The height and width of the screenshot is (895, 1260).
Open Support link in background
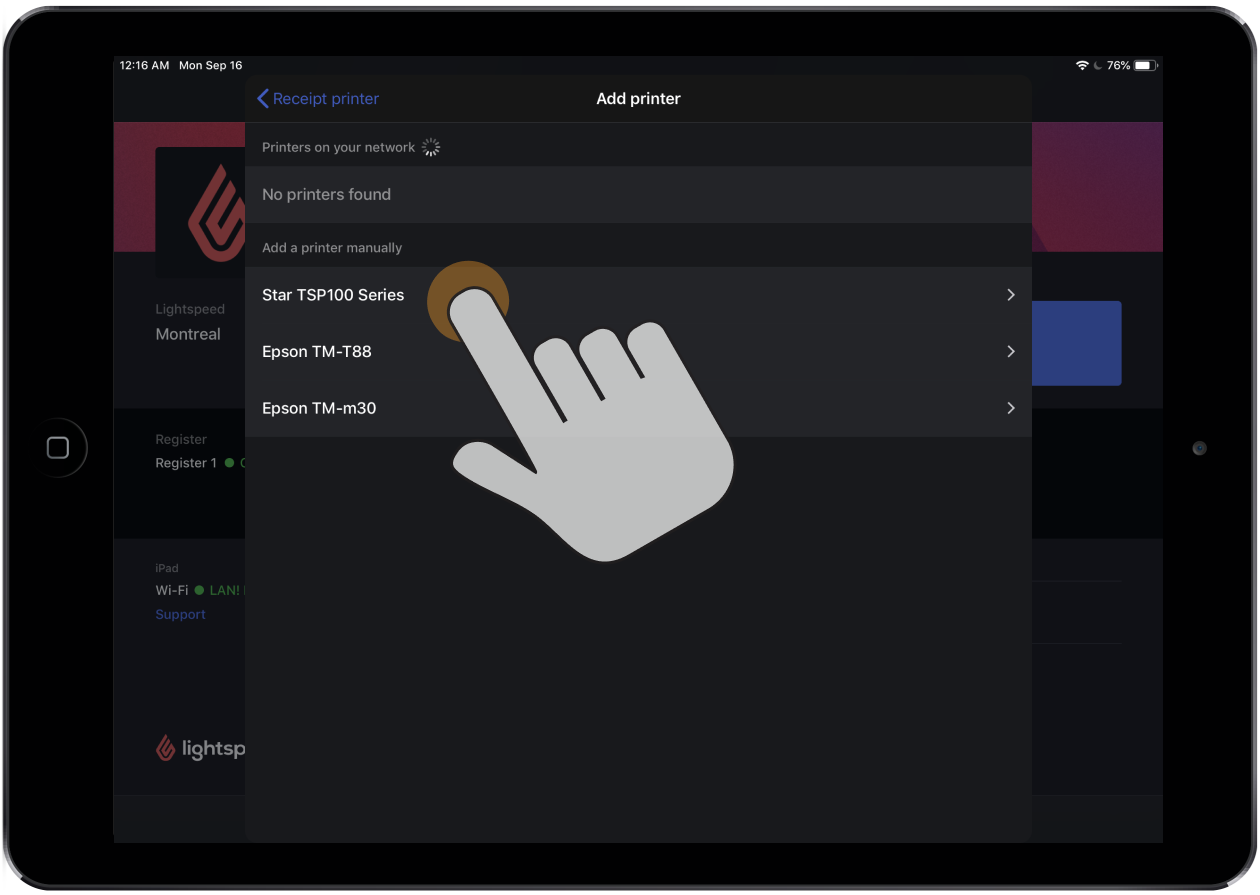coord(180,614)
